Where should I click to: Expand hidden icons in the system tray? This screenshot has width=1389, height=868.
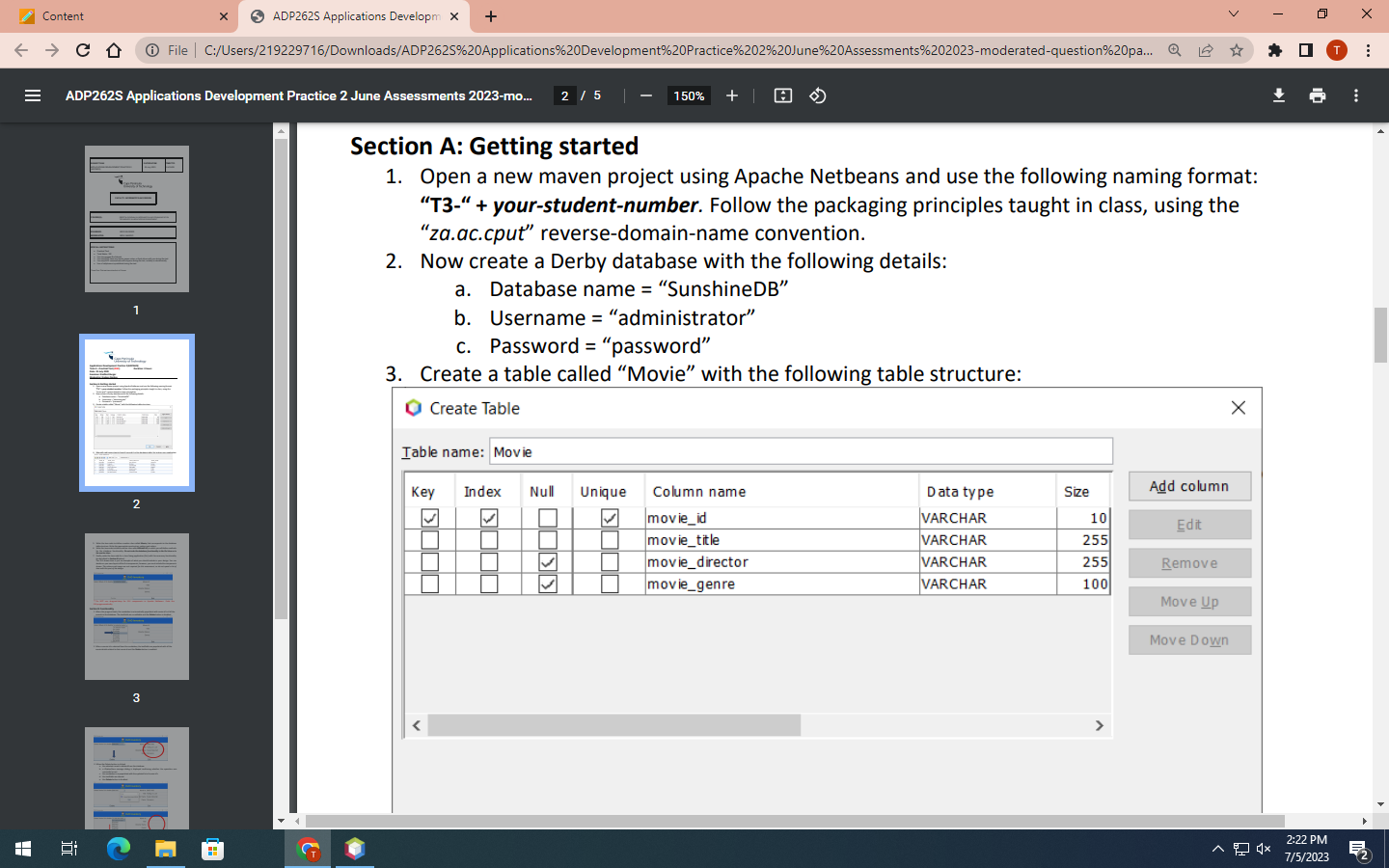[x=1217, y=849]
